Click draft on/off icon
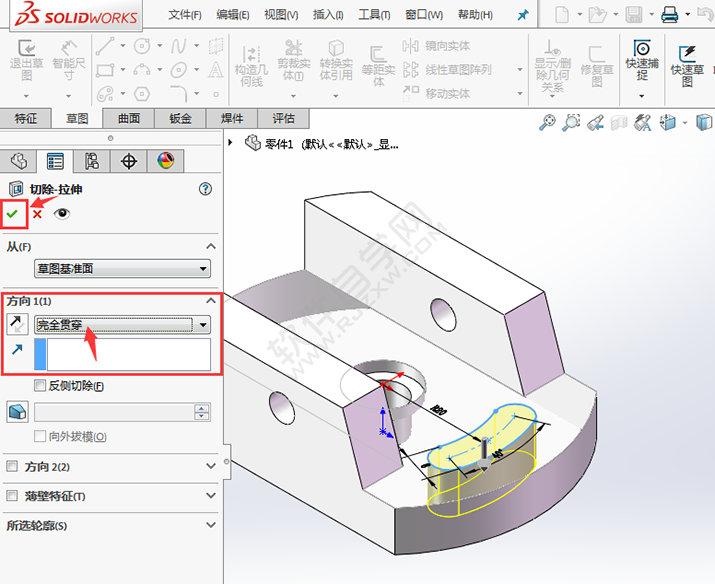 click(x=18, y=412)
